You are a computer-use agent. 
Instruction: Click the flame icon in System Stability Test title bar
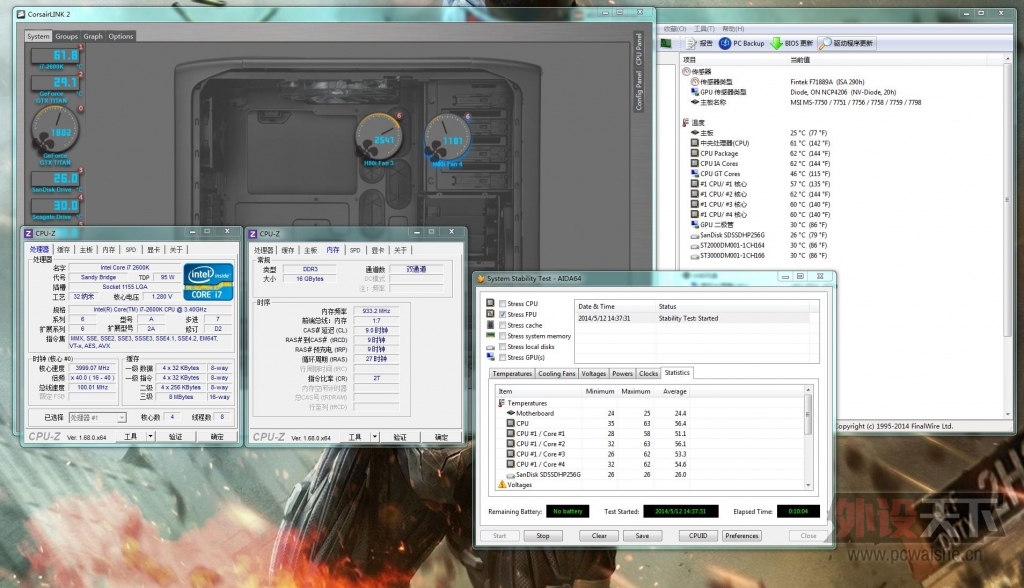click(481, 278)
